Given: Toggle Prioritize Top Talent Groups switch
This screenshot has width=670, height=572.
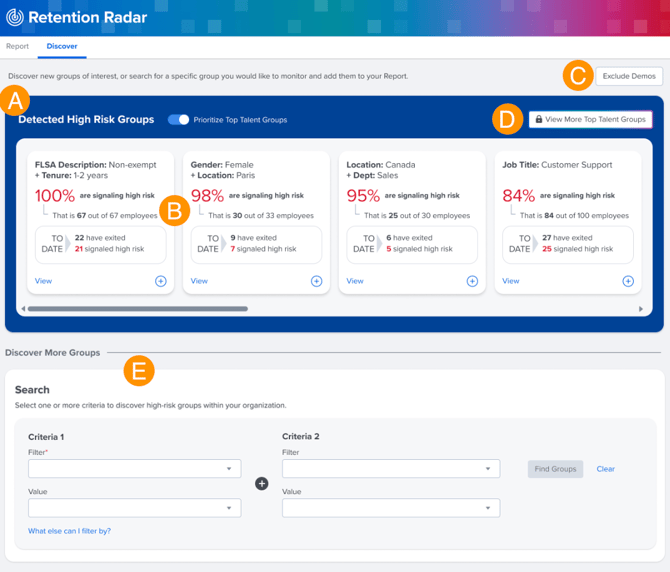Looking at the screenshot, I should tap(178, 120).
